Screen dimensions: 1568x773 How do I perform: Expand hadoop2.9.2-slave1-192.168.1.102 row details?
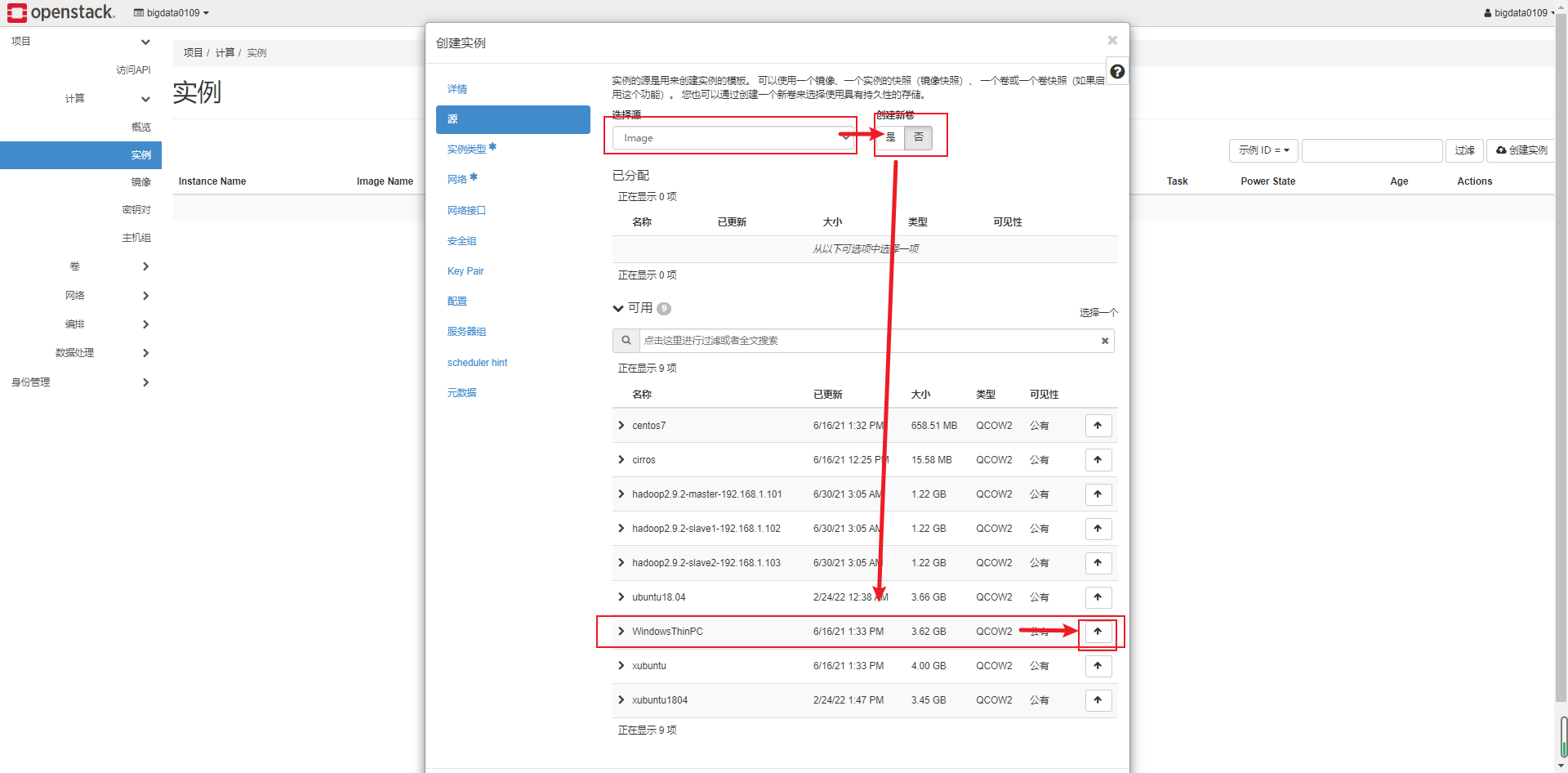(x=621, y=529)
